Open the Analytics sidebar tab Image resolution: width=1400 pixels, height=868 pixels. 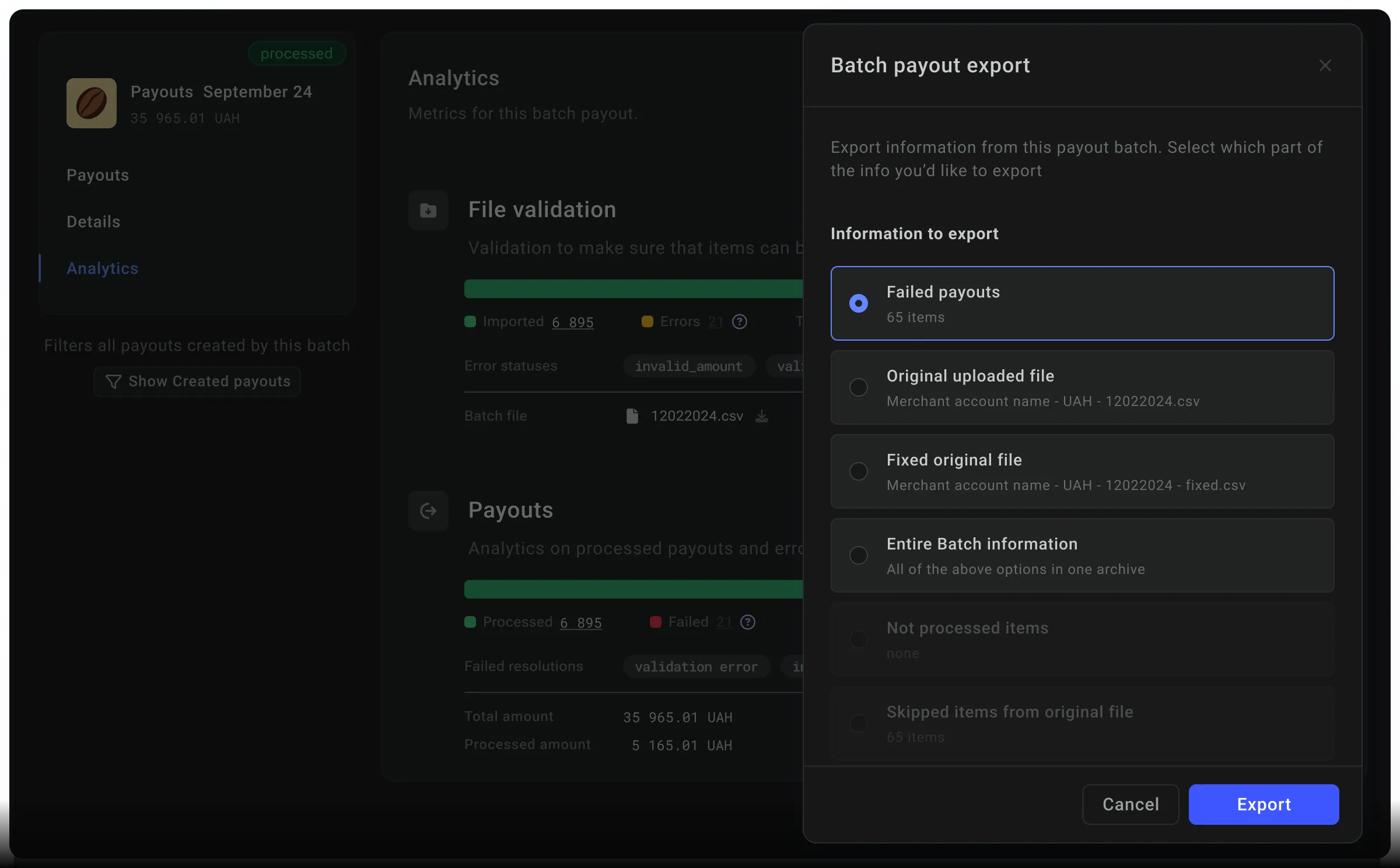coord(103,268)
